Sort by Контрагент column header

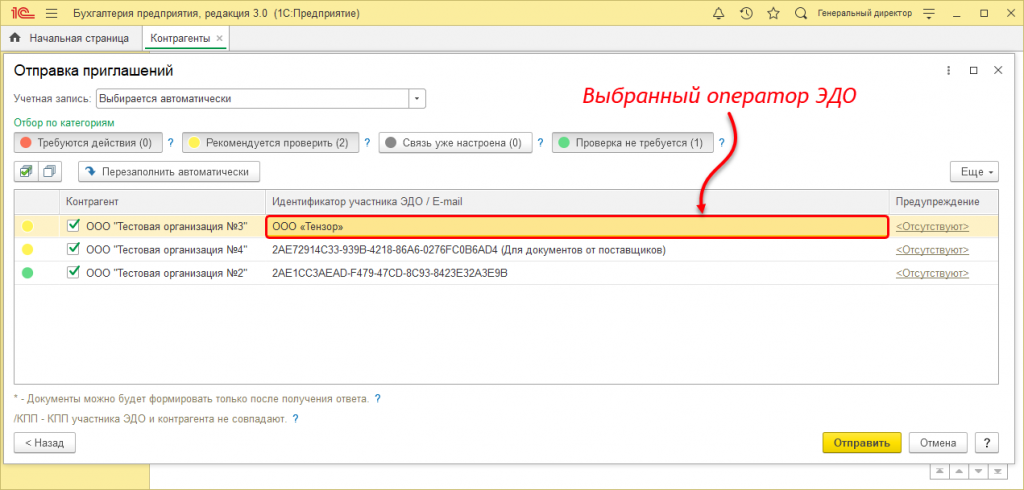coord(163,202)
